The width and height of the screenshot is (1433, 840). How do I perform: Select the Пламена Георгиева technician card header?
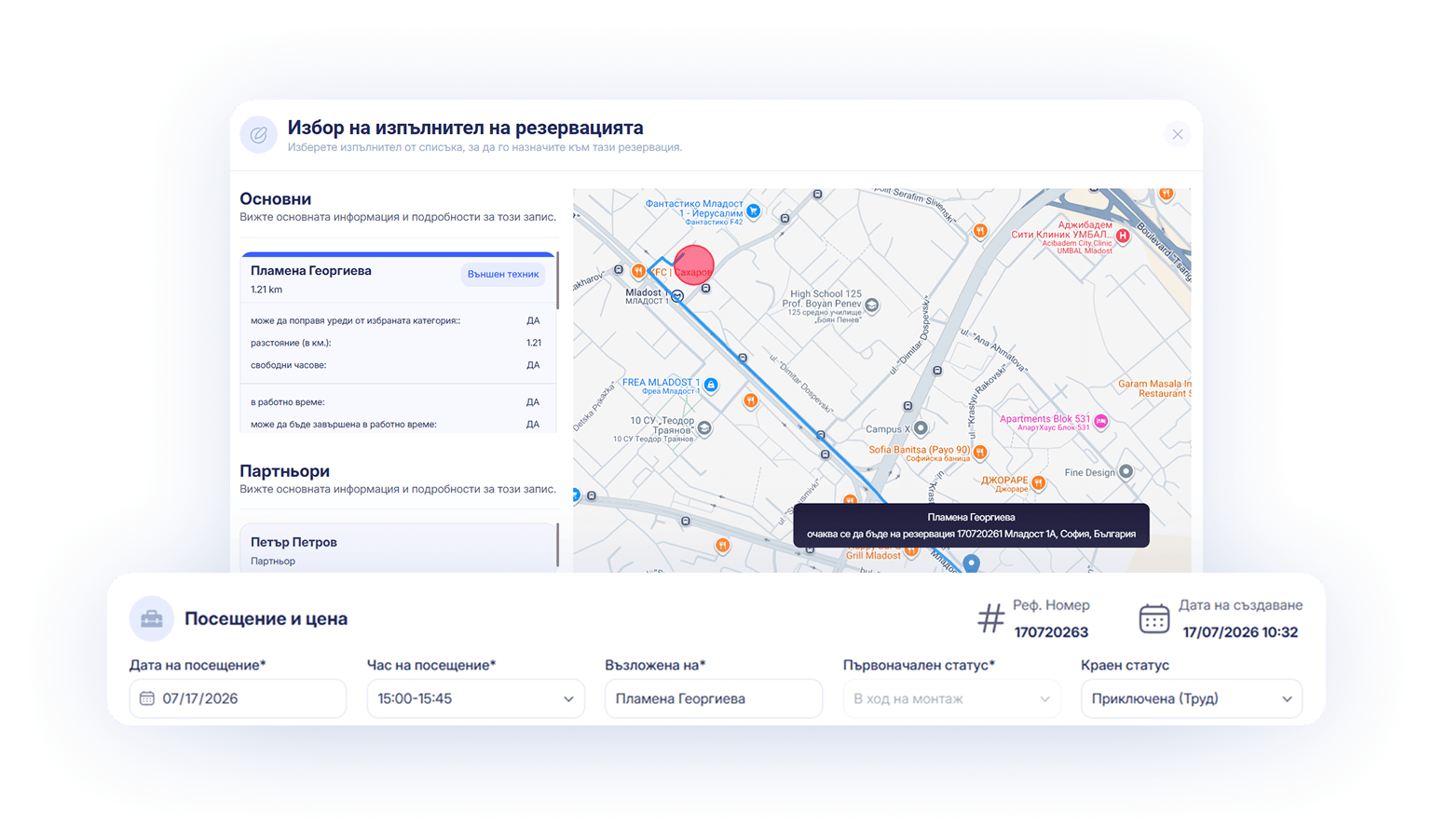point(398,278)
